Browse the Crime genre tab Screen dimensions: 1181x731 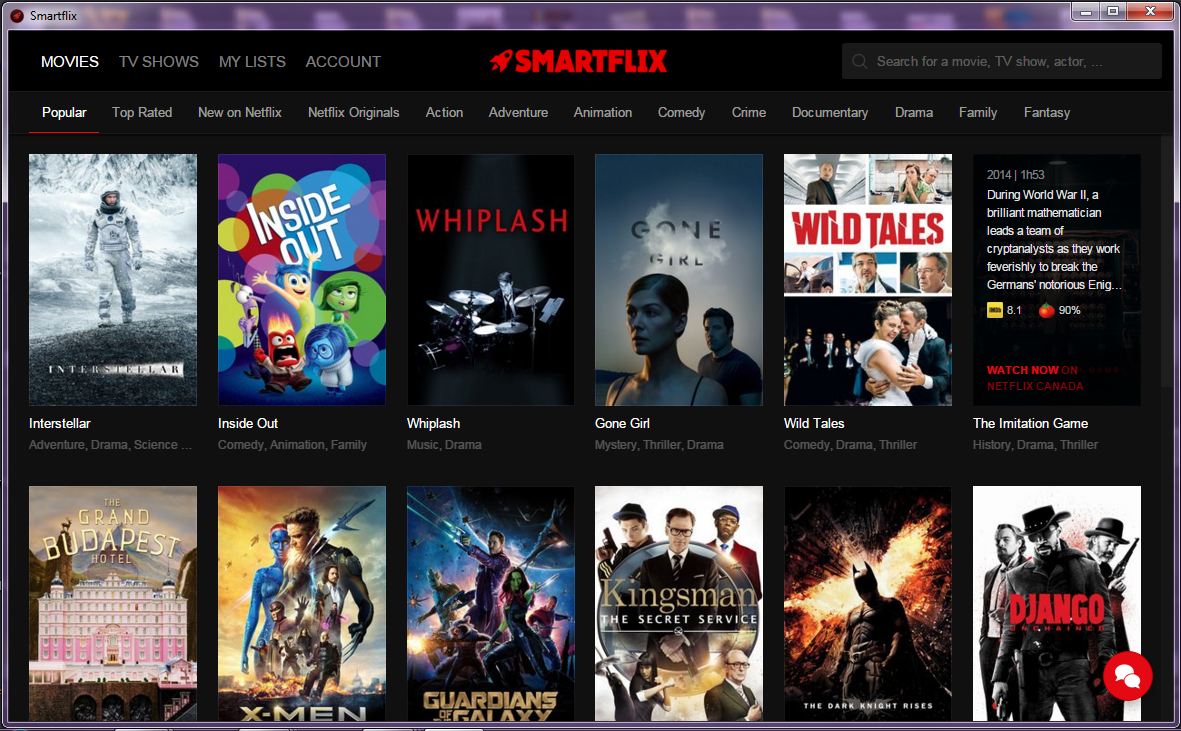point(749,112)
